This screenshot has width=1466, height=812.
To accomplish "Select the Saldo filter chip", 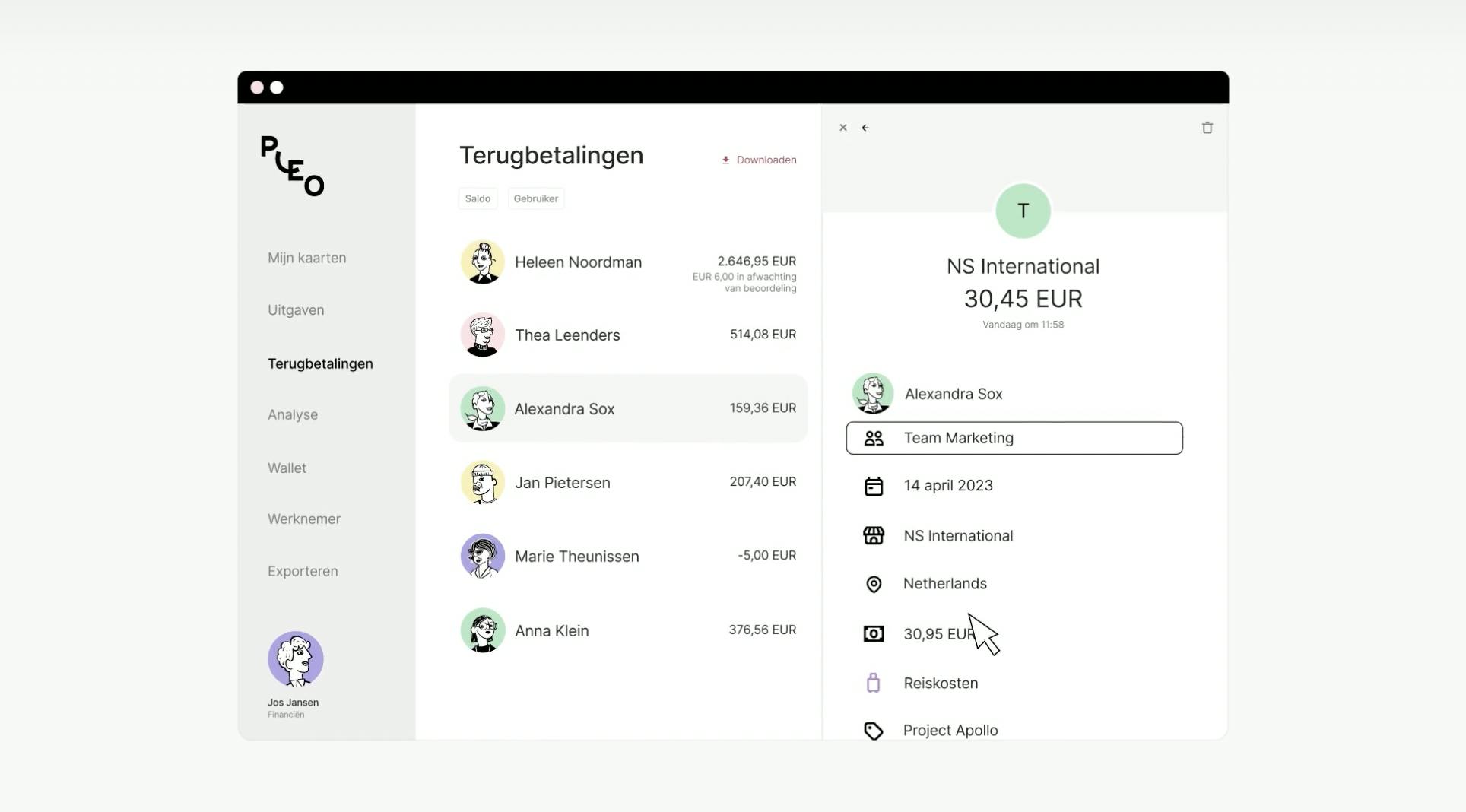I will 478,198.
